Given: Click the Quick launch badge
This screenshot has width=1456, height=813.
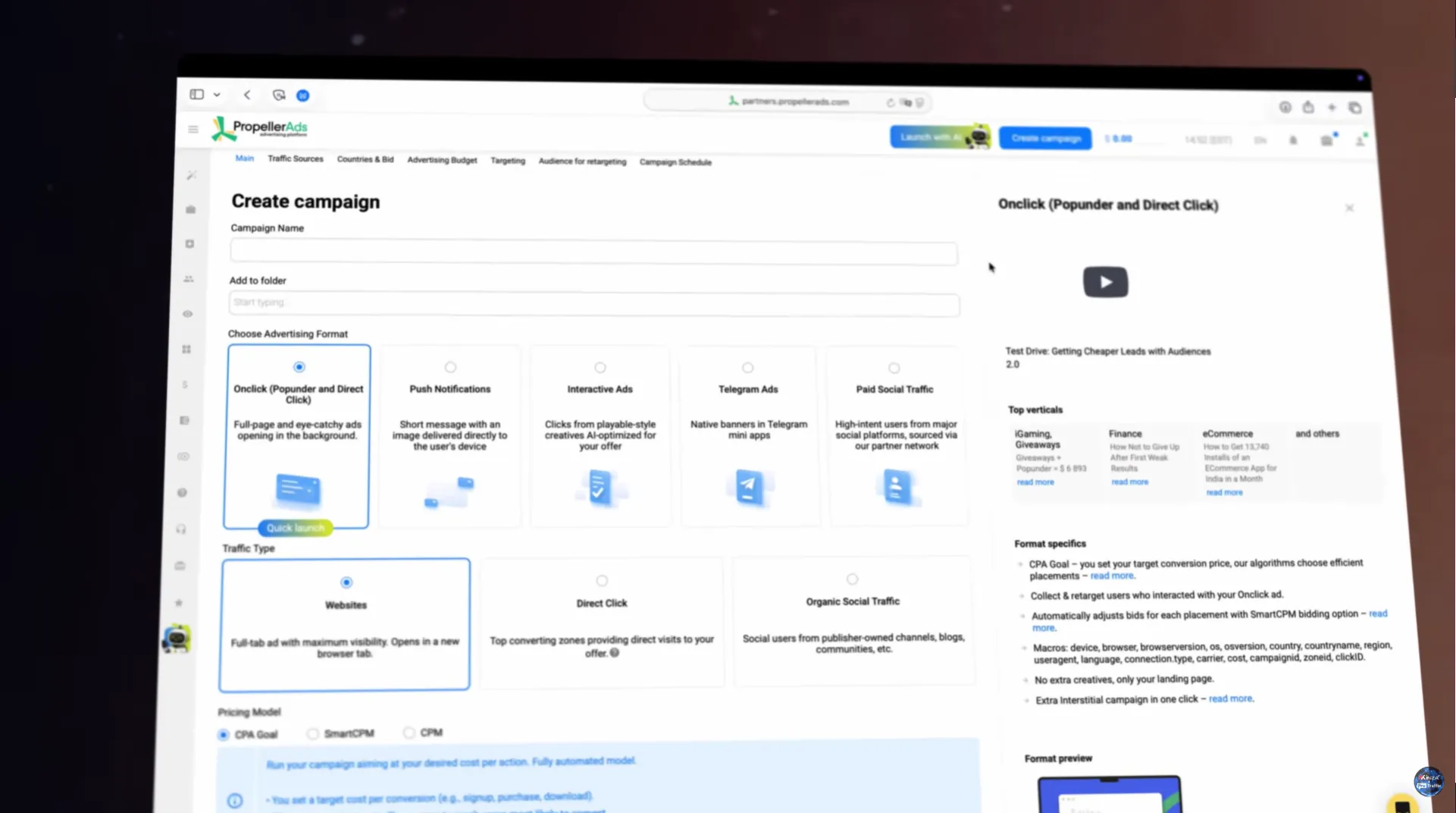Looking at the screenshot, I should point(295,528).
